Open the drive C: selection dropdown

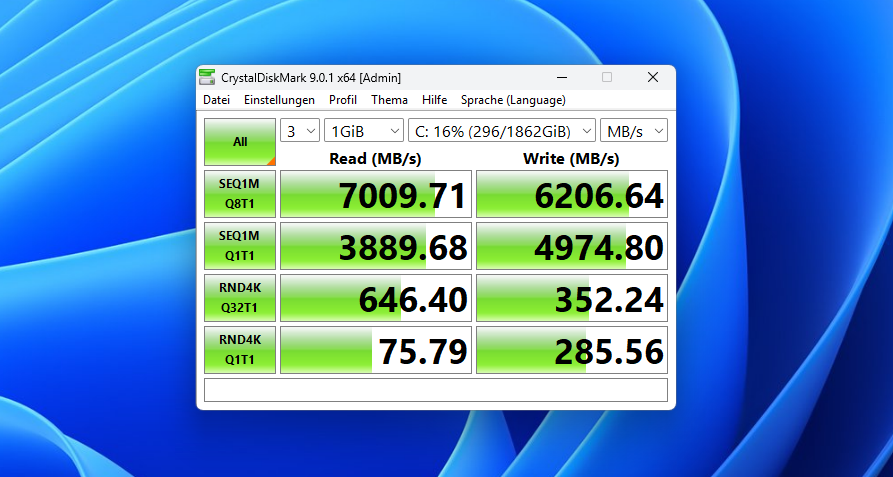click(x=501, y=131)
